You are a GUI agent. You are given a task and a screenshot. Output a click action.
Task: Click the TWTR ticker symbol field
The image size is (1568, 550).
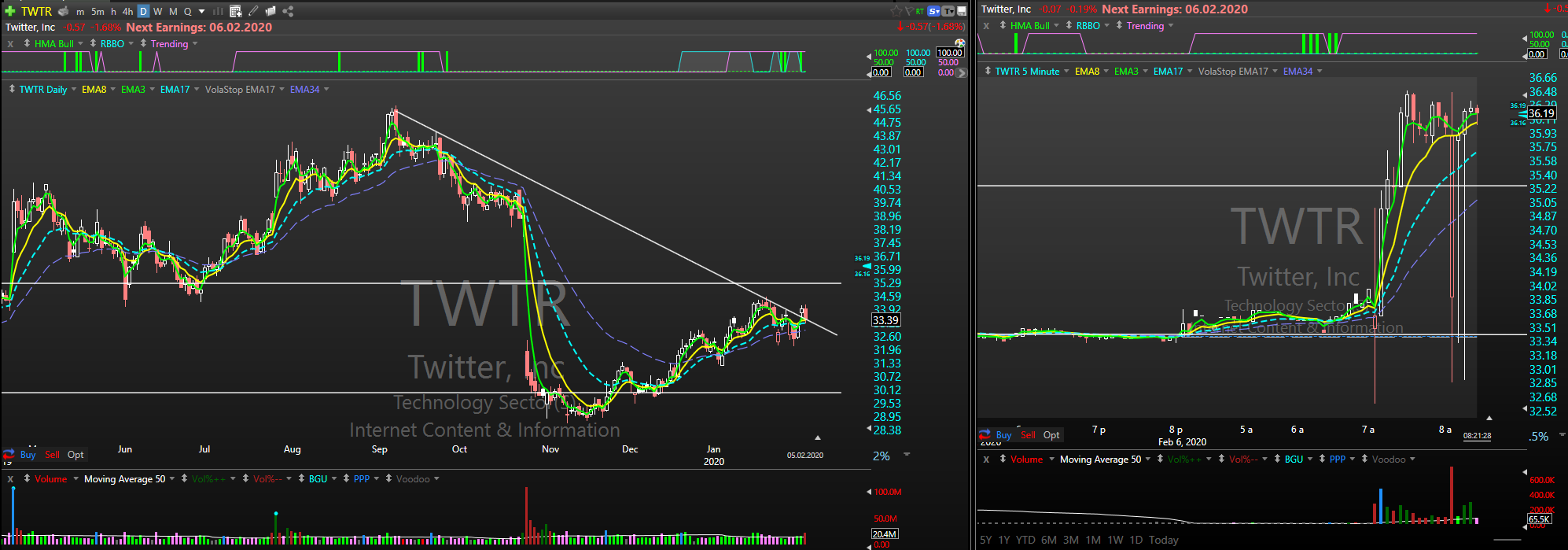coord(36,11)
